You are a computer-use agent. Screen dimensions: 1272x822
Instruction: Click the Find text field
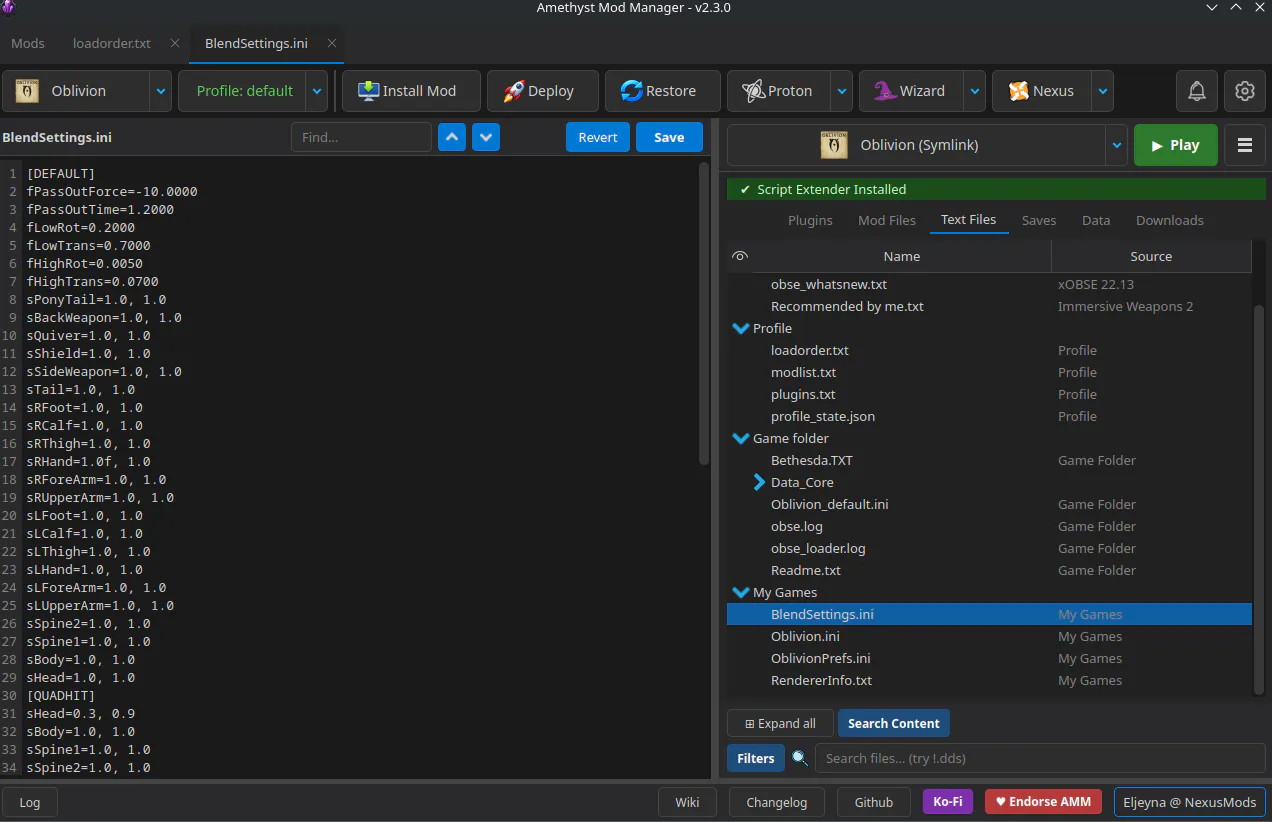click(x=361, y=137)
